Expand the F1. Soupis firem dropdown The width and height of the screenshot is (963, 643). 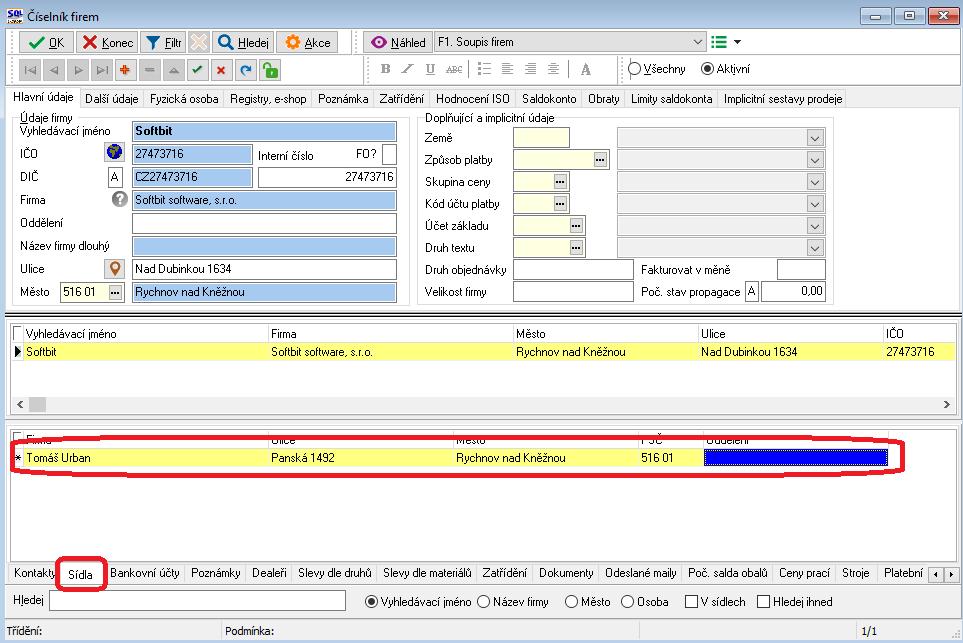click(698, 42)
